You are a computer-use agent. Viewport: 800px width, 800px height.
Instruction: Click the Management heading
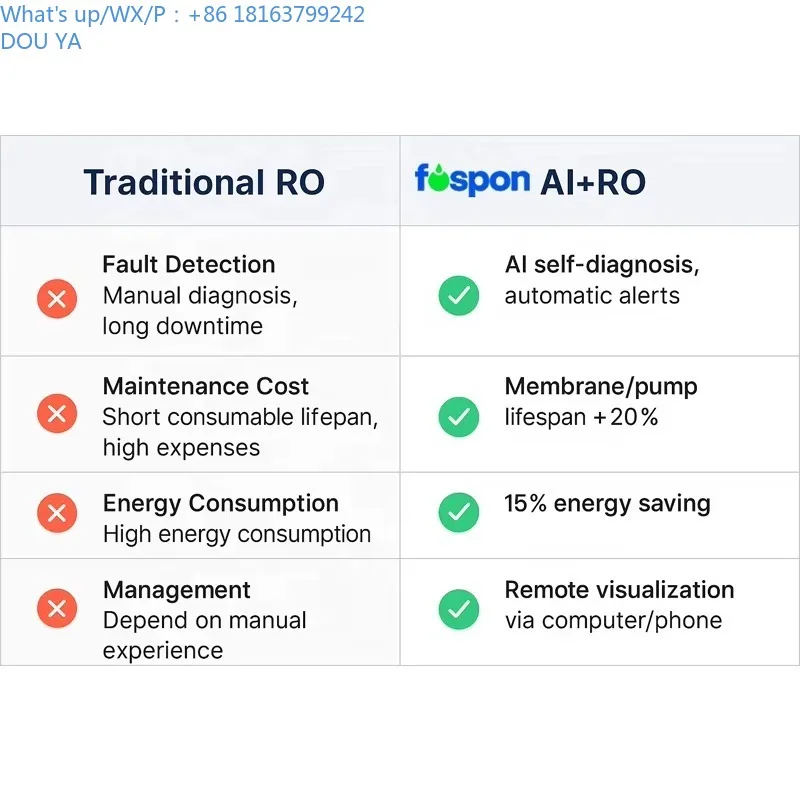pos(177,590)
